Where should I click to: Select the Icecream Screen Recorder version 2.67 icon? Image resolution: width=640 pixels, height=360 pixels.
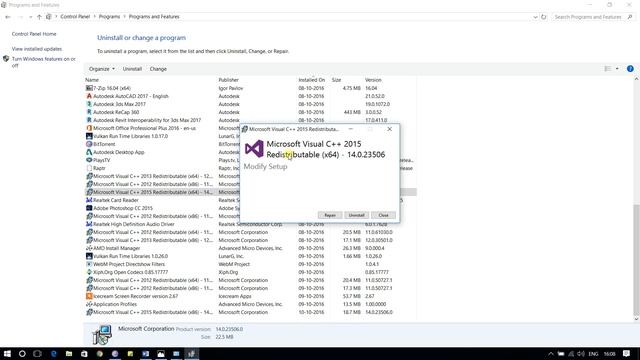[89, 296]
